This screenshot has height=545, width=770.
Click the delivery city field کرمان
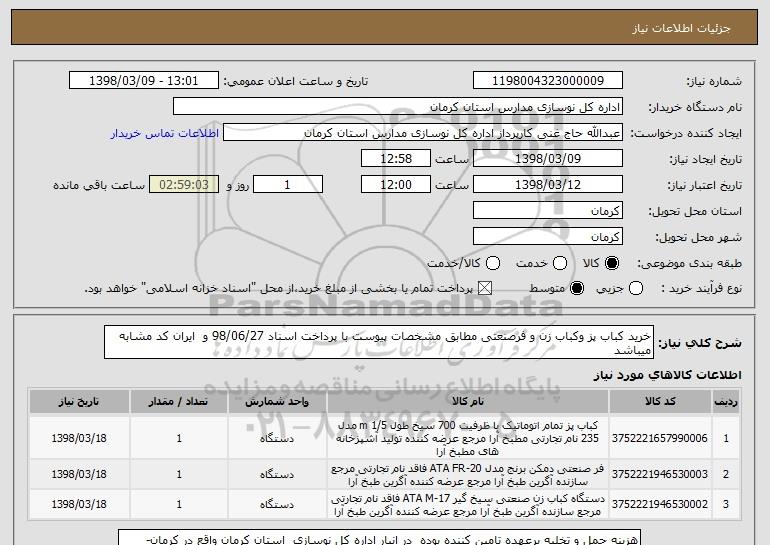coord(548,237)
